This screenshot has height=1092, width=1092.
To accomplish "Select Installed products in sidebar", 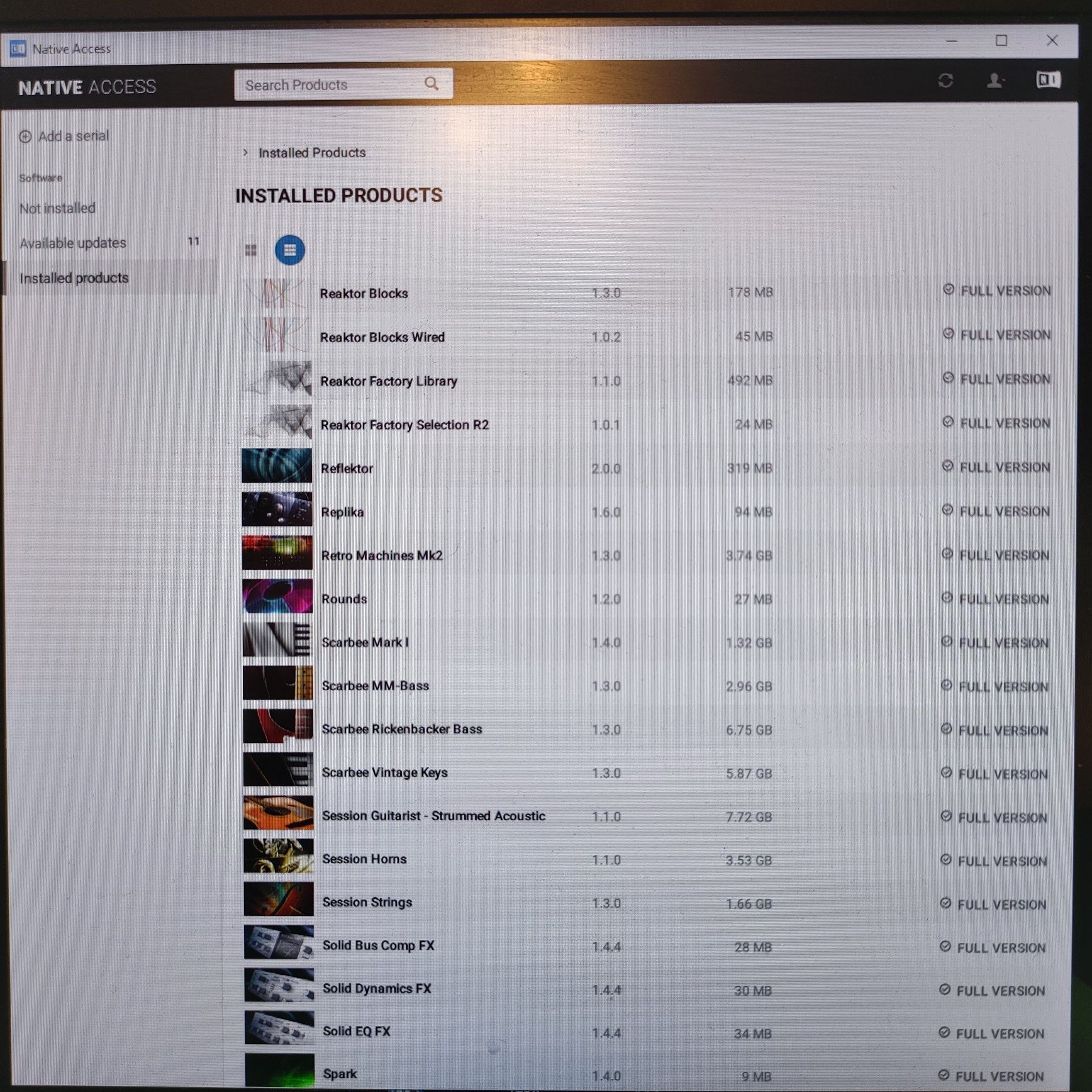I will pos(74,278).
